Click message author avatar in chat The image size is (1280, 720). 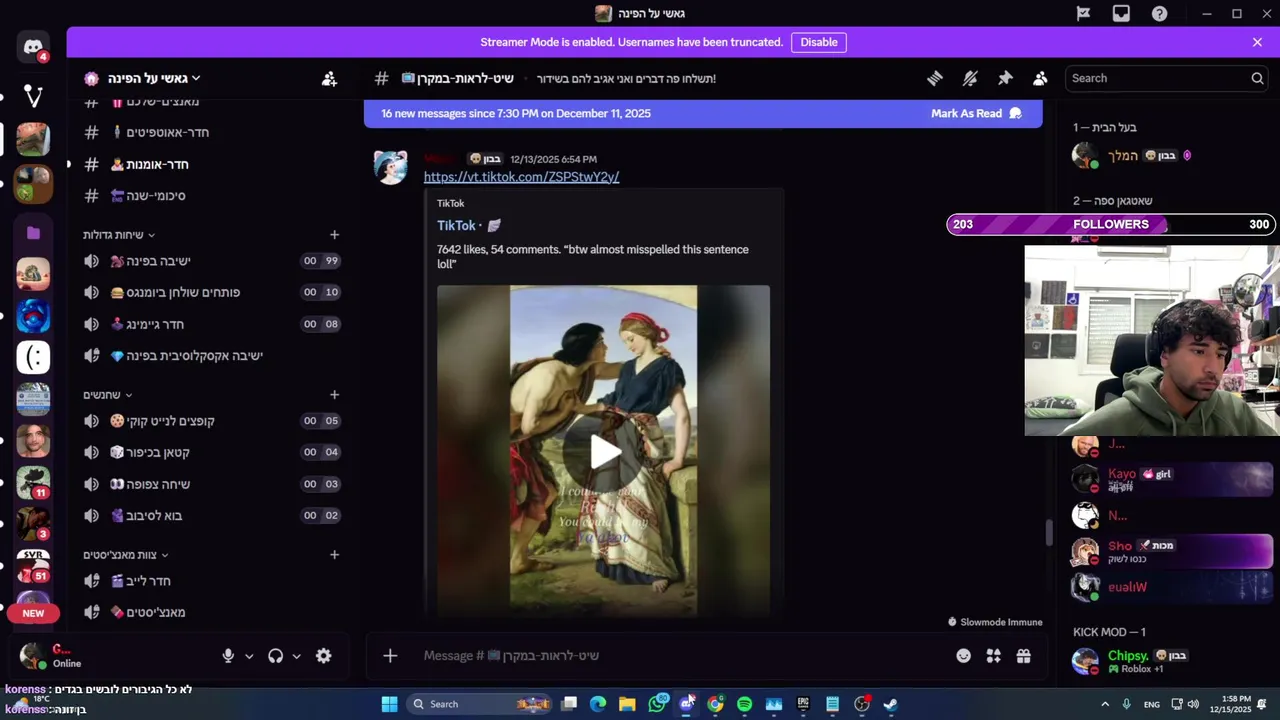tap(390, 167)
